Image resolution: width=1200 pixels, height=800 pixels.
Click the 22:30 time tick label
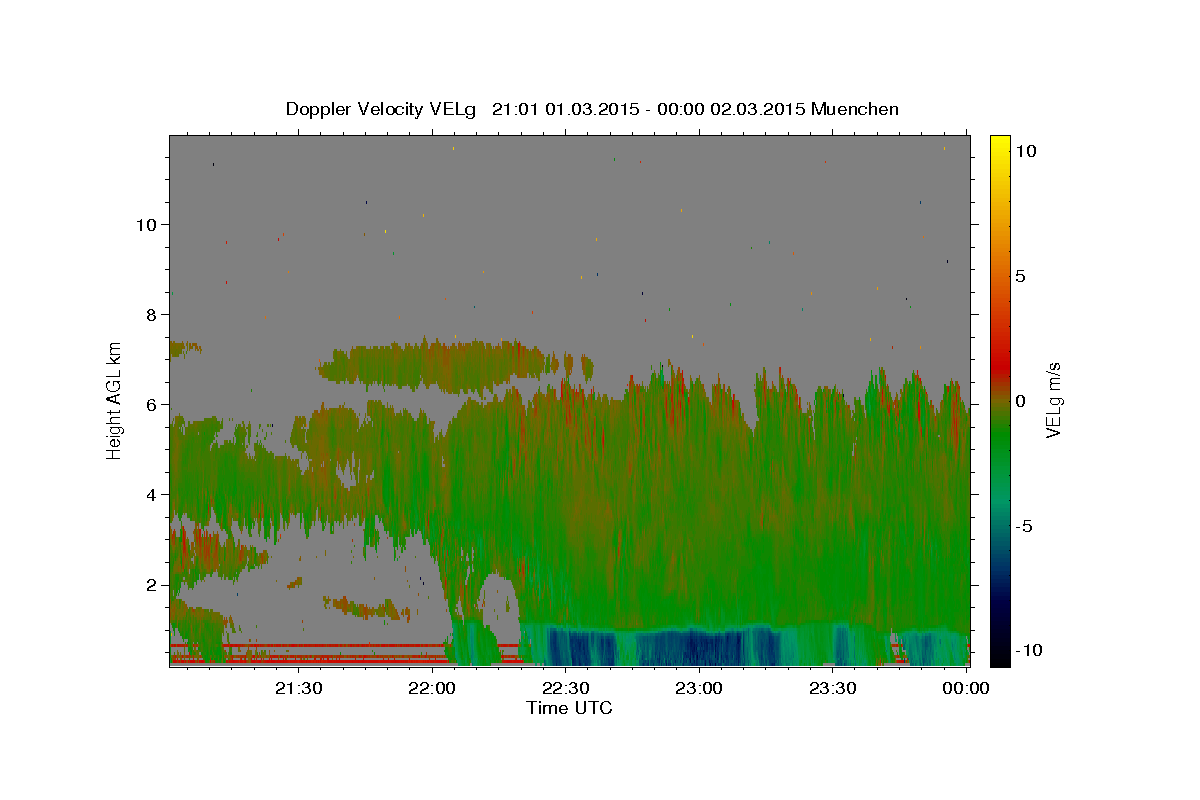[x=566, y=687]
